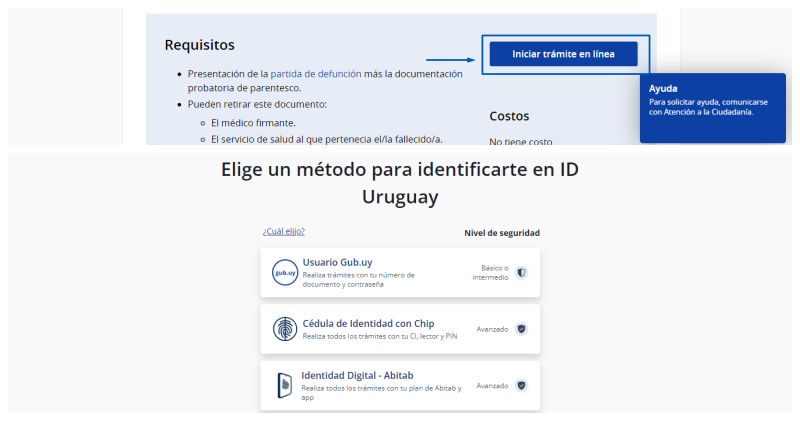Image resolution: width=800 pixels, height=421 pixels.
Task: Click the half-shield icon beside Básico o intermedio
Action: 521,272
